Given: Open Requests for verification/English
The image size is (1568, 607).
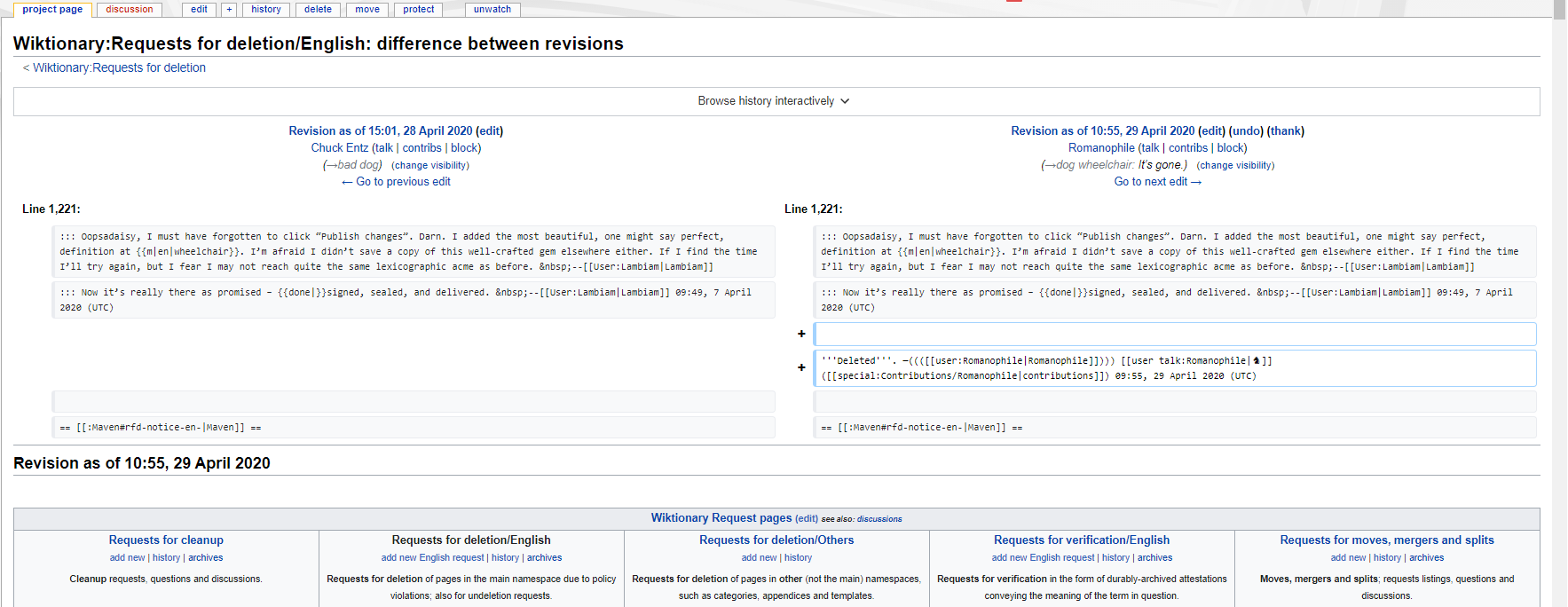Looking at the screenshot, I should click(1082, 540).
